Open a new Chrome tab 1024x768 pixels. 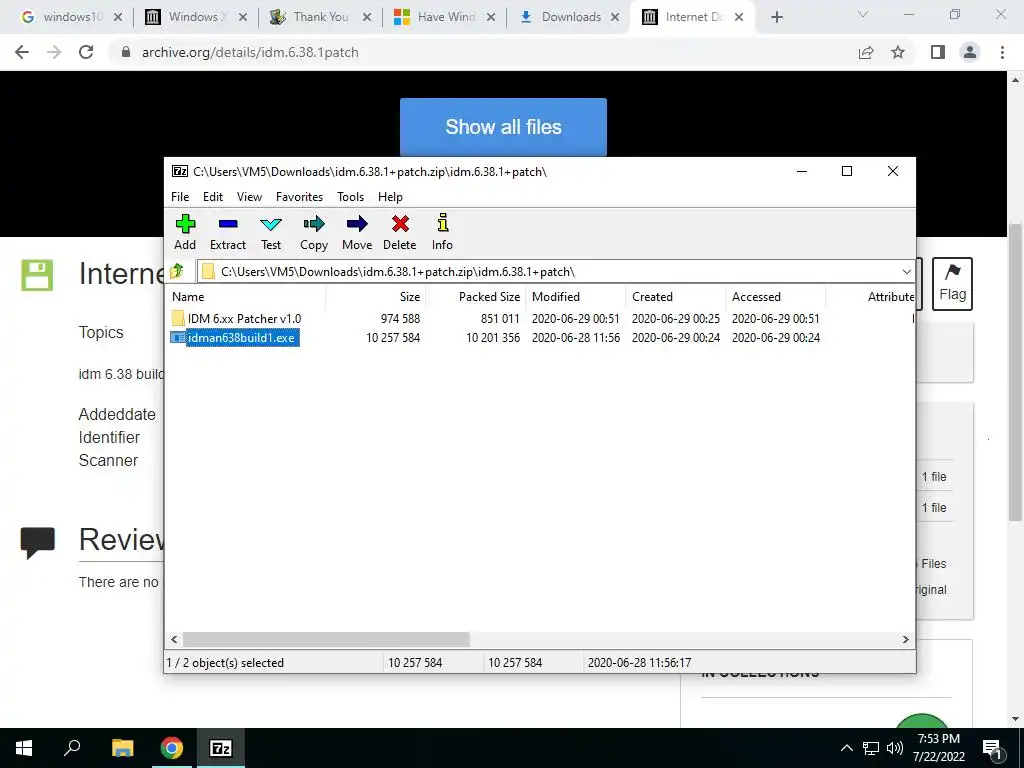[x=776, y=18]
